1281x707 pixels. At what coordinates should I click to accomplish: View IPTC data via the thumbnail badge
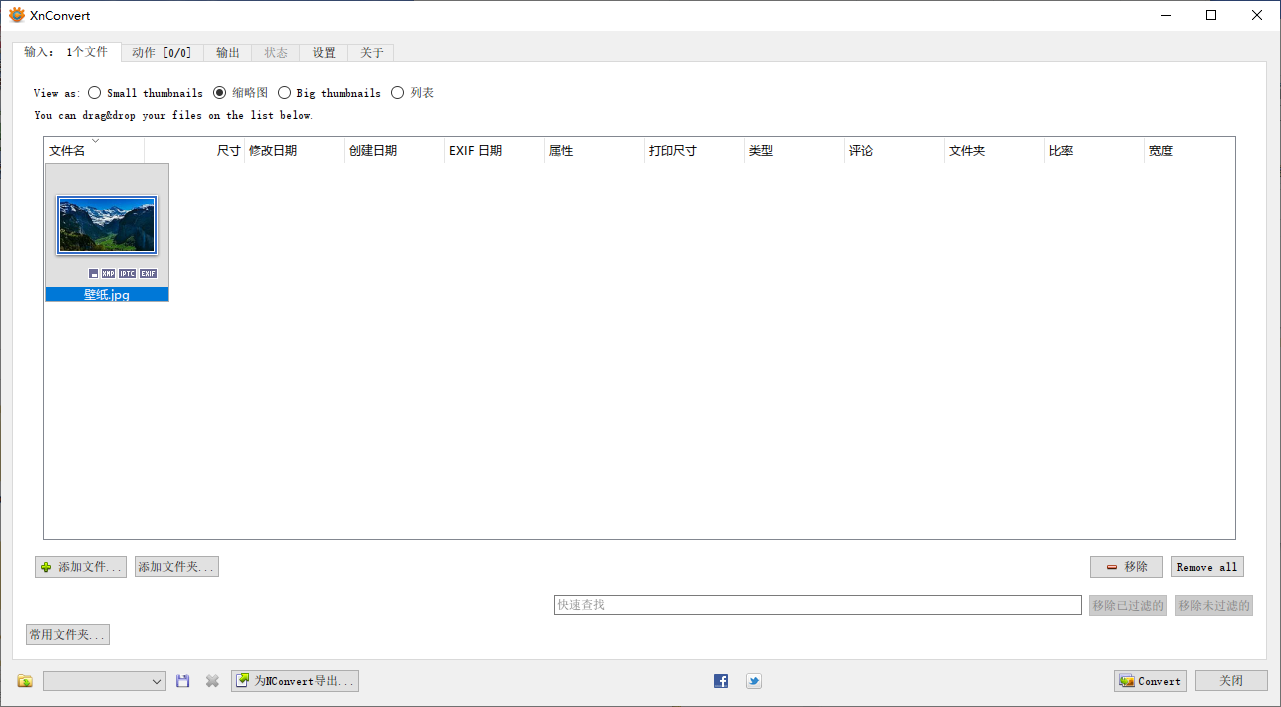click(127, 273)
